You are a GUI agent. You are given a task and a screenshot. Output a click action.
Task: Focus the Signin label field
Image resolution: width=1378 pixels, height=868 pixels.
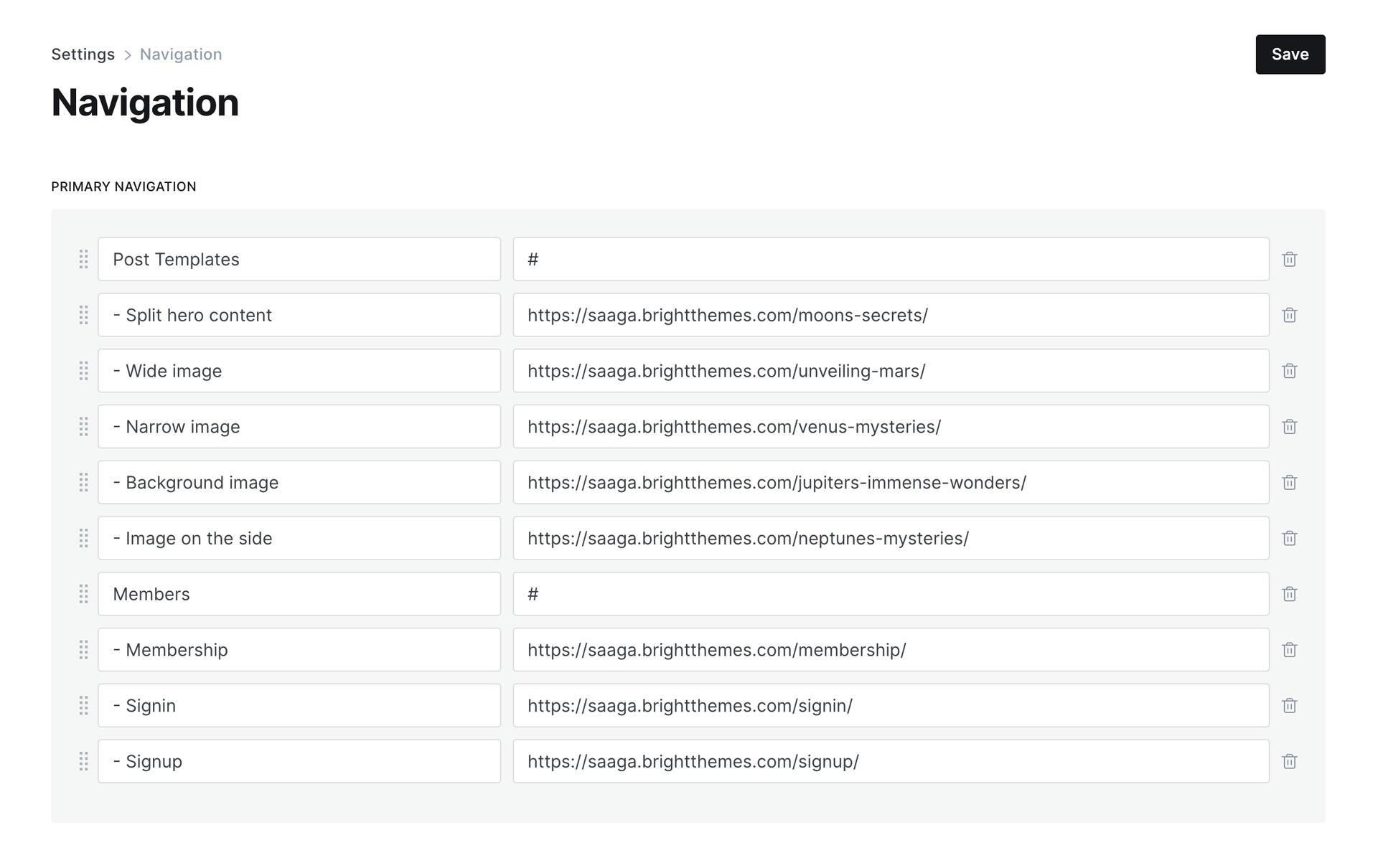[x=299, y=706]
